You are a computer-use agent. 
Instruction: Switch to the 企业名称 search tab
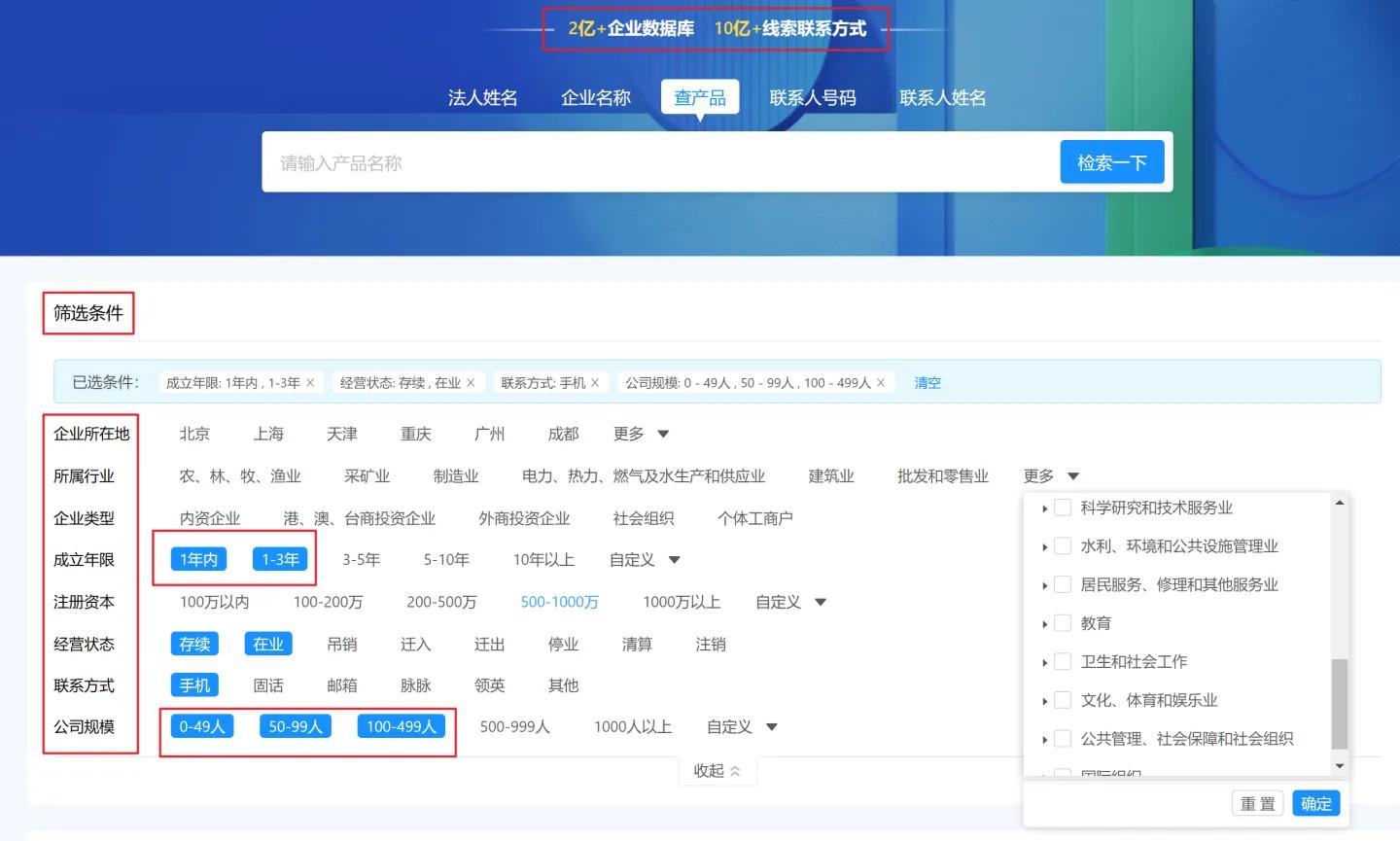point(595,96)
